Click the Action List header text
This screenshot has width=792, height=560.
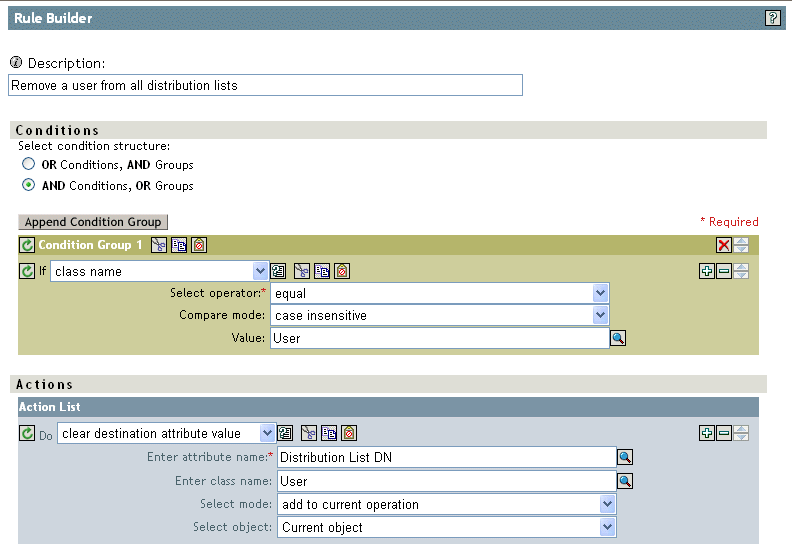pyautogui.click(x=50, y=406)
